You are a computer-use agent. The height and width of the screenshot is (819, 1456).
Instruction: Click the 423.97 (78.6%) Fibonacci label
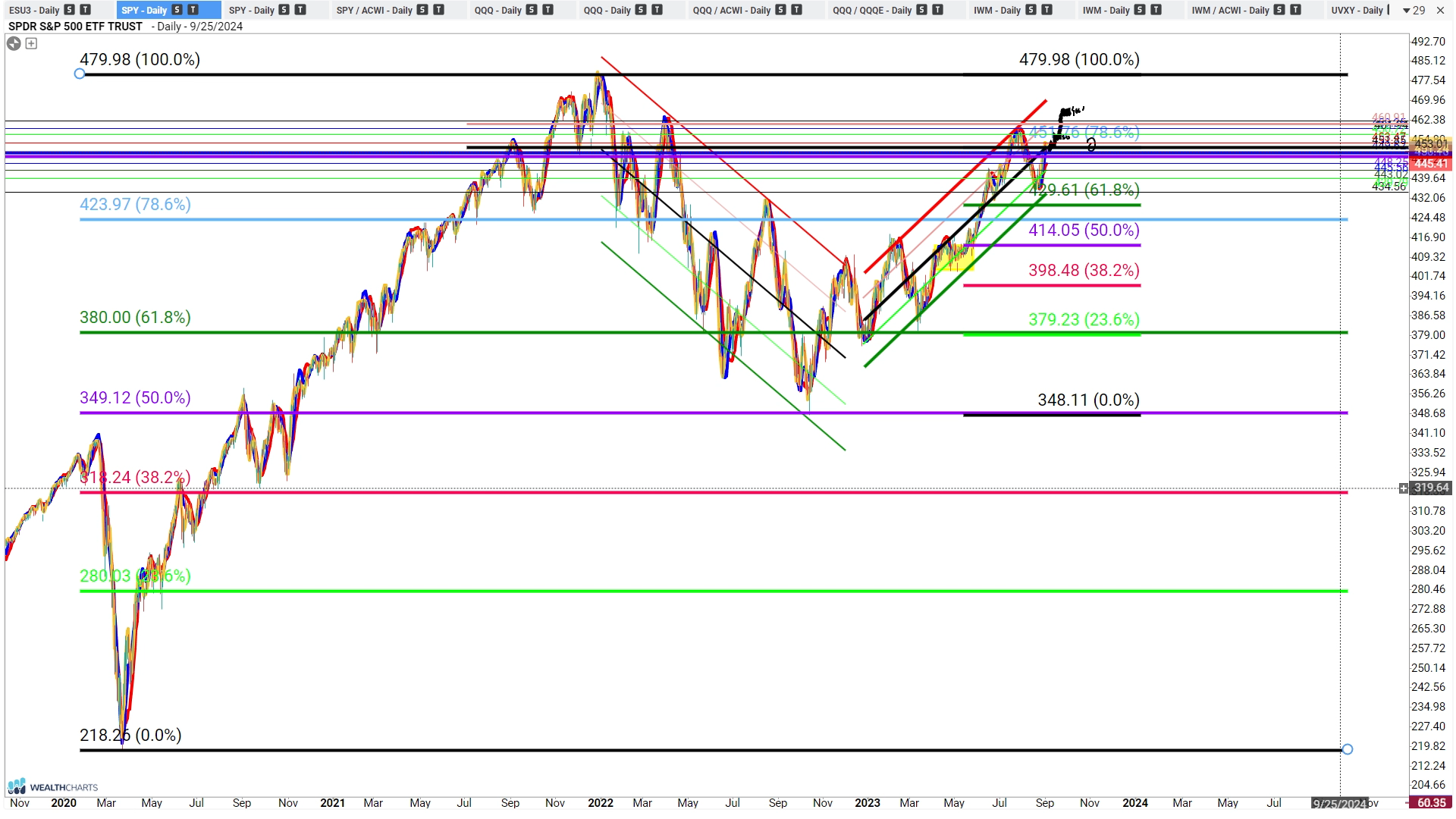click(136, 204)
